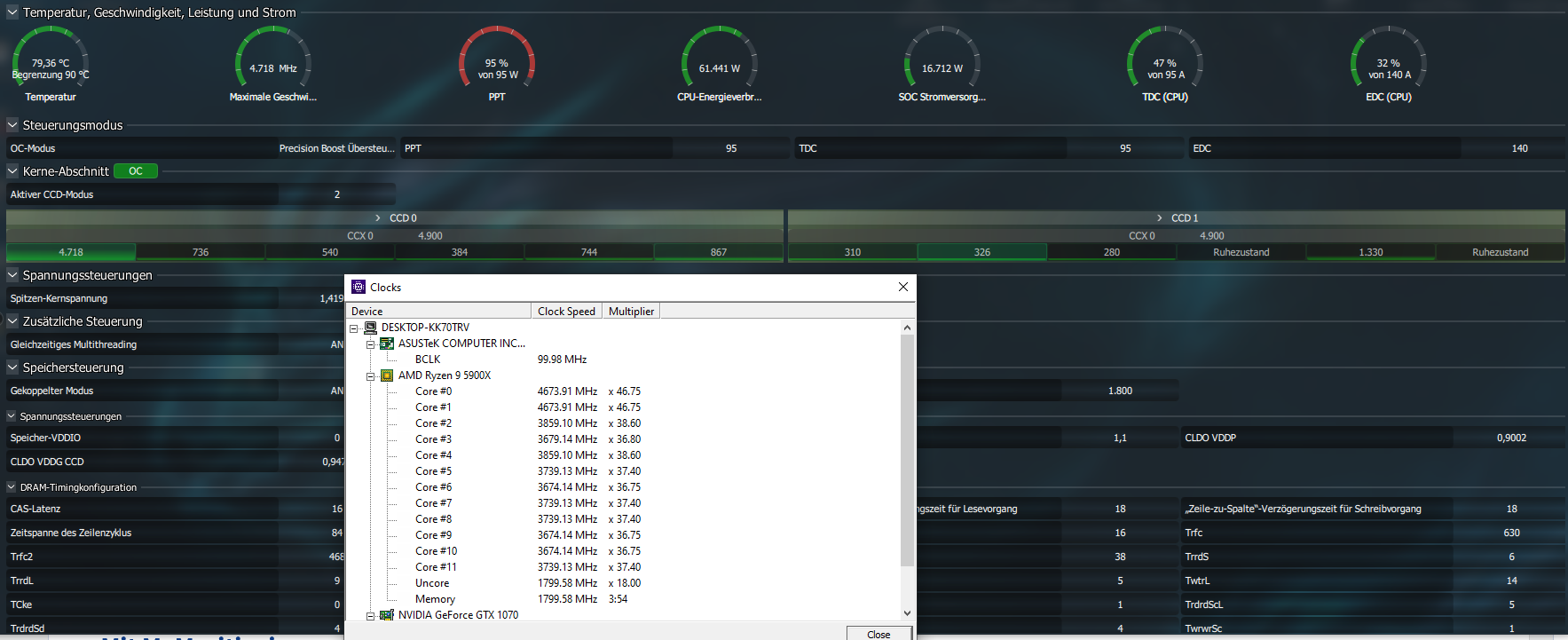Click the red PPT gauge
This screenshot has height=640, width=1568.
(x=497, y=65)
